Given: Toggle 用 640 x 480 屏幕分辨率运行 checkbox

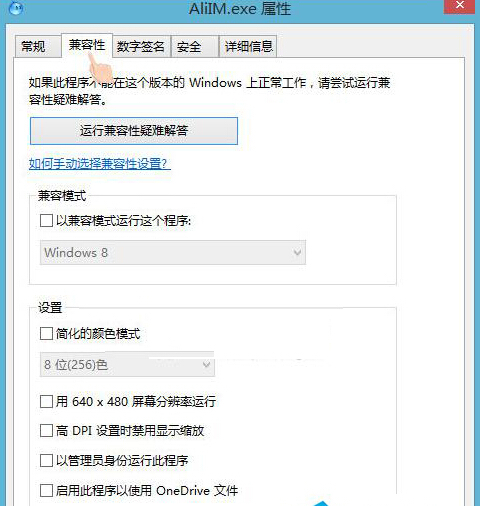Looking at the screenshot, I should (46, 401).
